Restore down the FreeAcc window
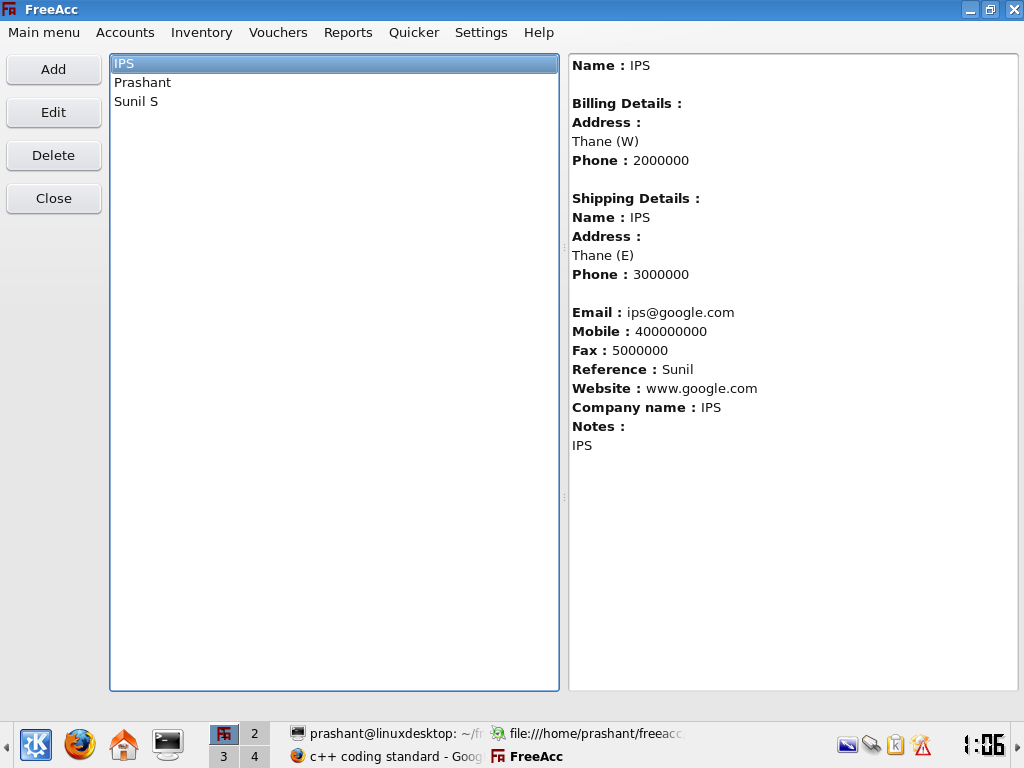1024x768 pixels. (x=991, y=10)
